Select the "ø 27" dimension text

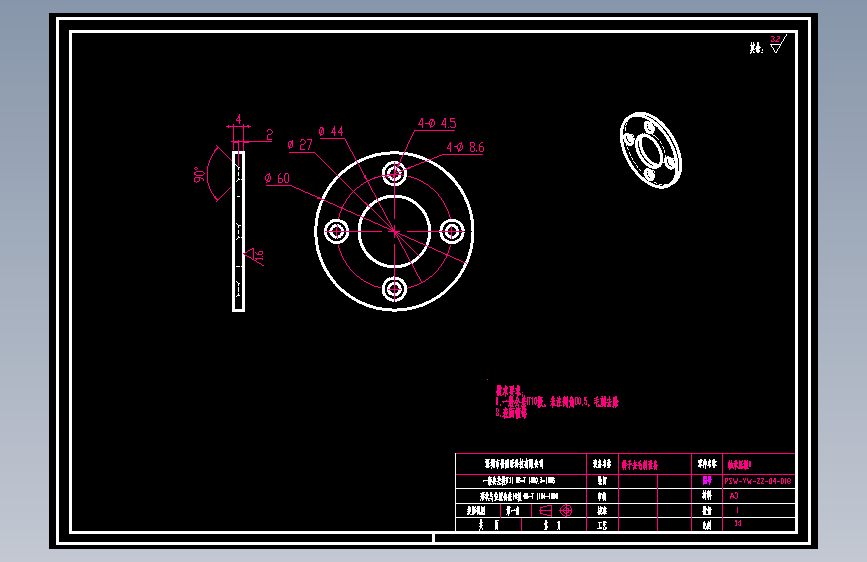tap(300, 145)
